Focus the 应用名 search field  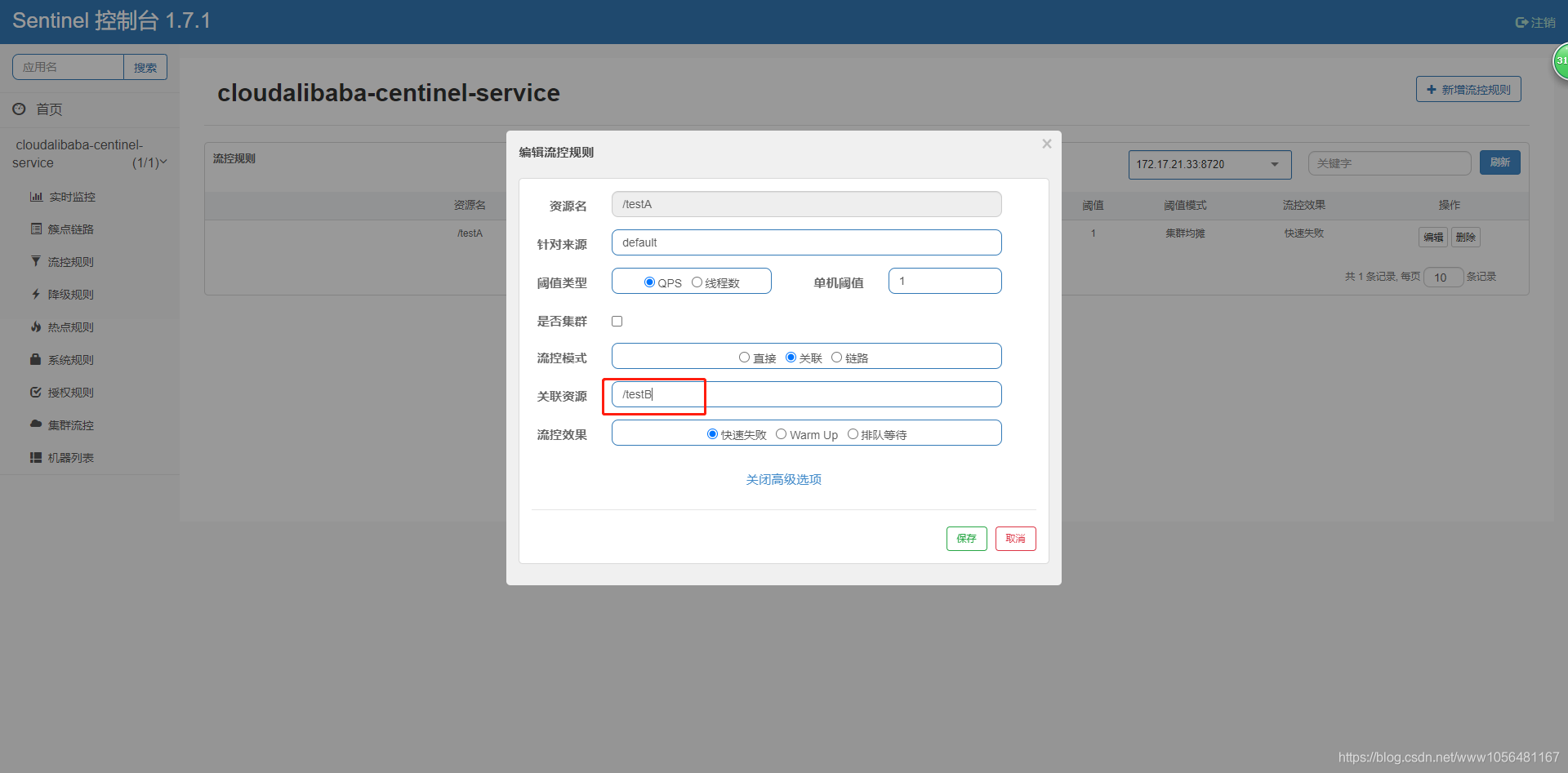click(68, 68)
